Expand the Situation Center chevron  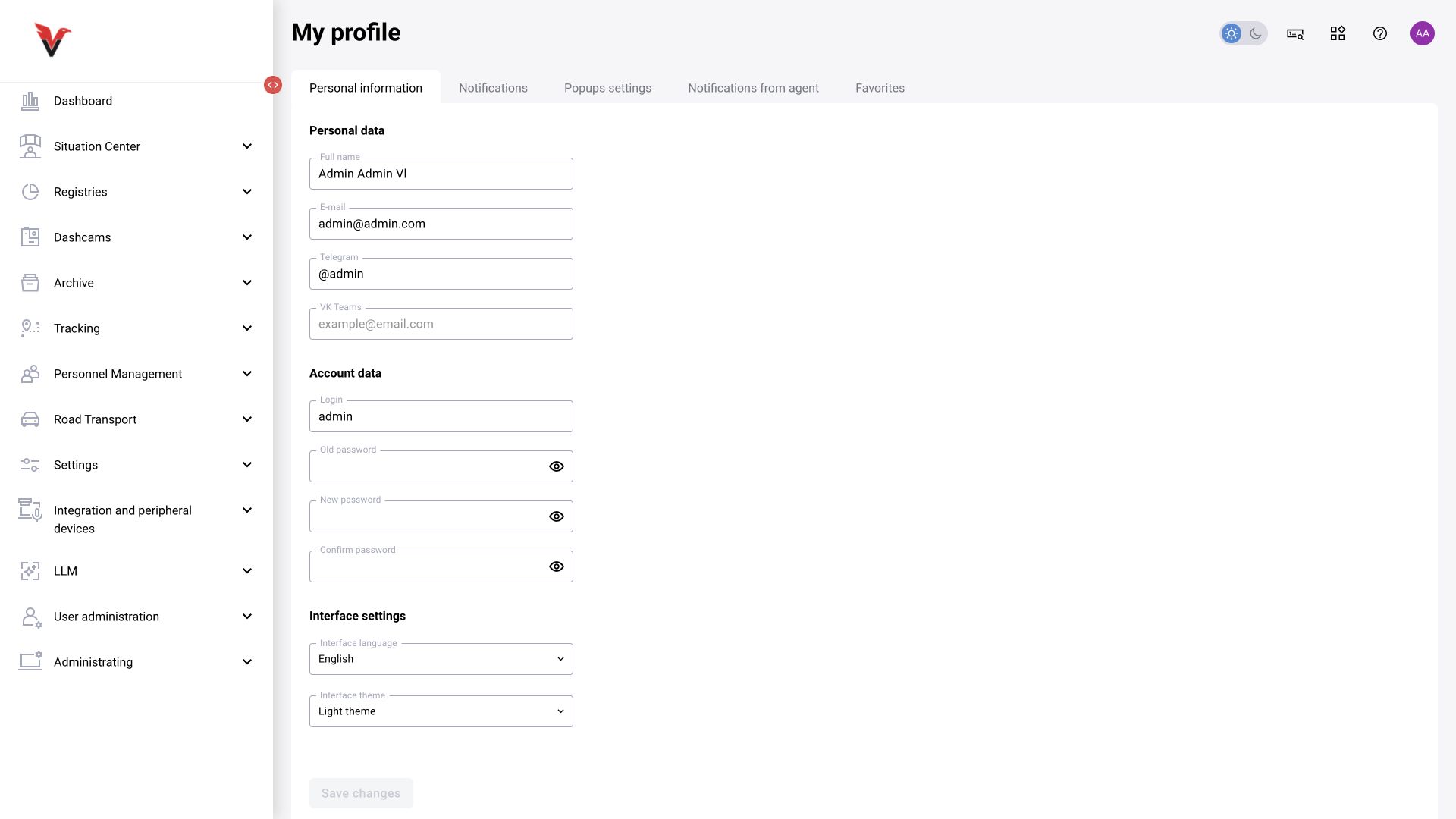[x=247, y=146]
